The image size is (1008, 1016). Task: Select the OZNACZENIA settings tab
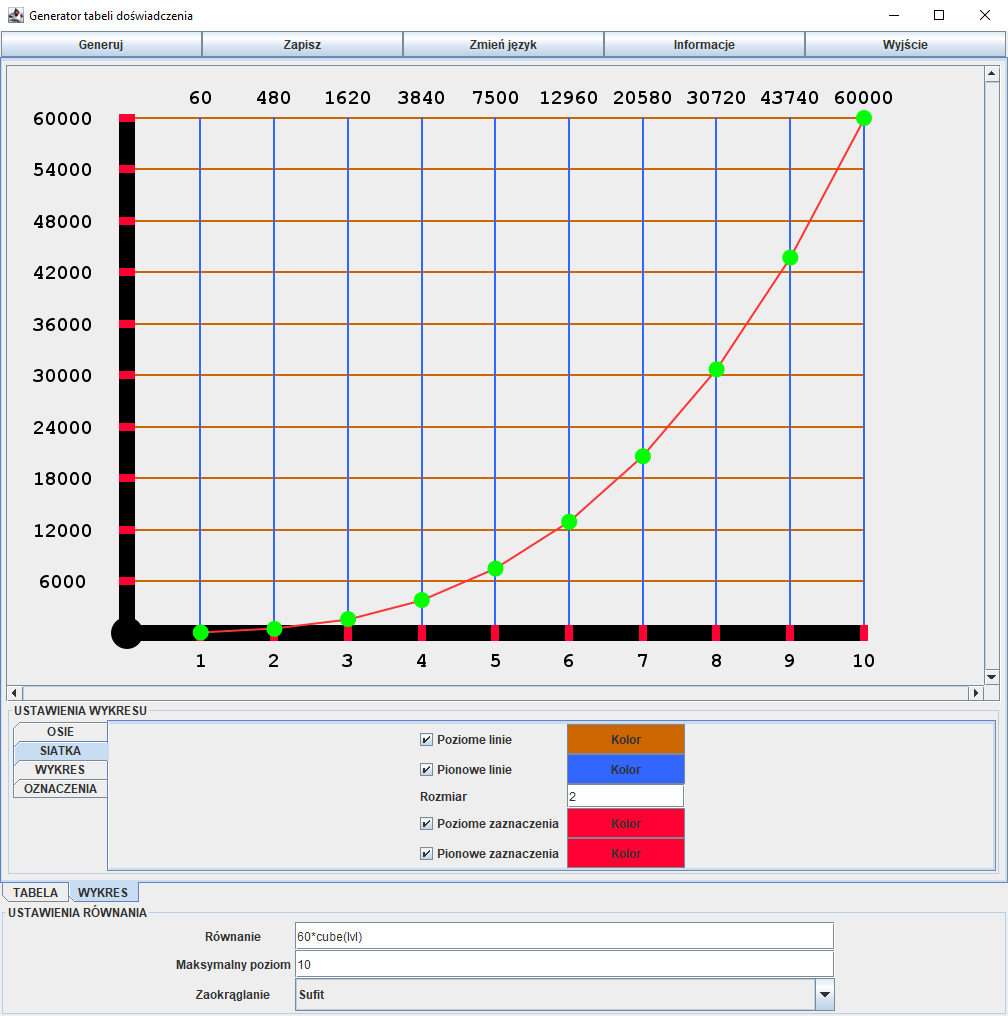click(x=59, y=789)
